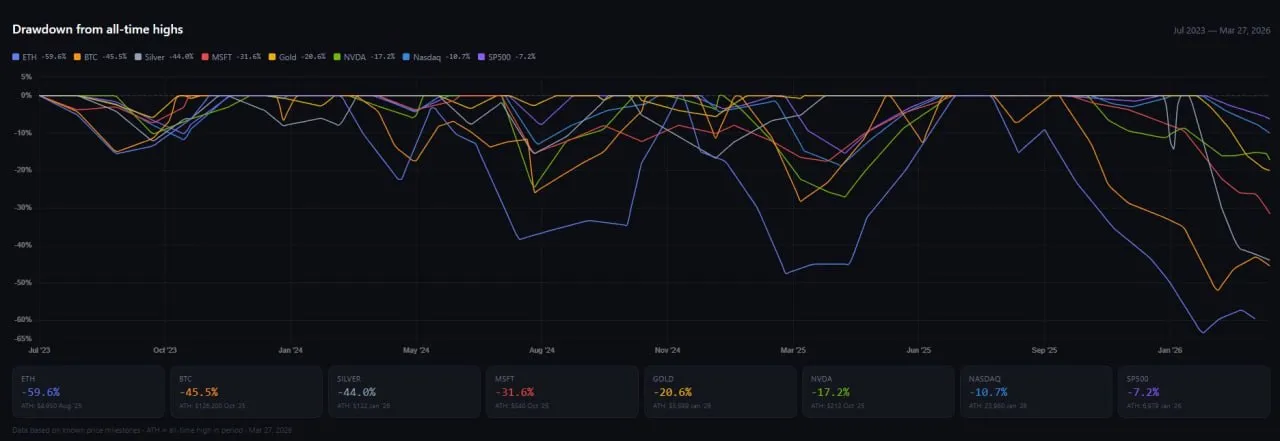Open the ETH -59.6% summary card
The height and width of the screenshot is (441, 1280).
[88, 391]
